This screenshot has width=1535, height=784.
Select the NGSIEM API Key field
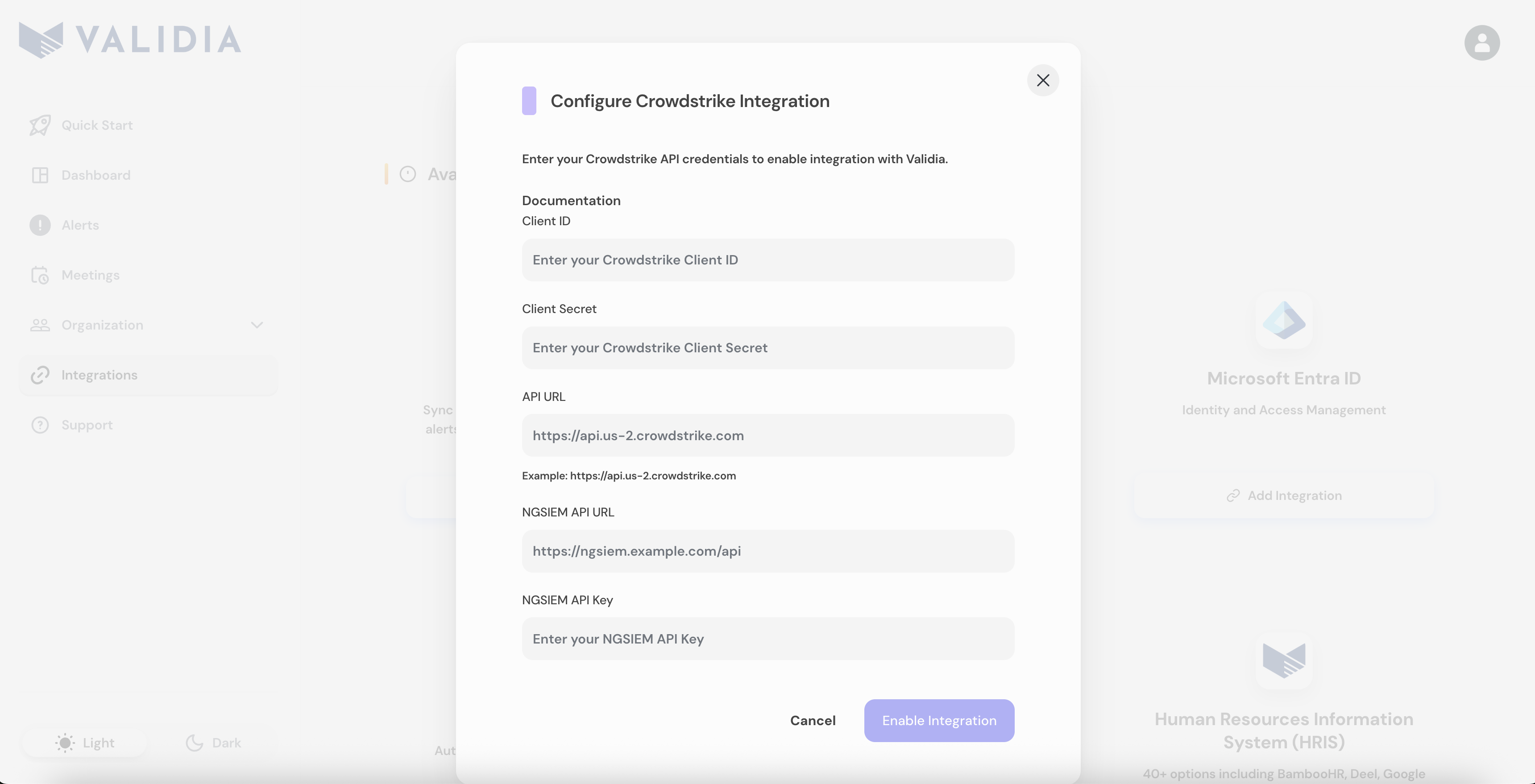767,639
